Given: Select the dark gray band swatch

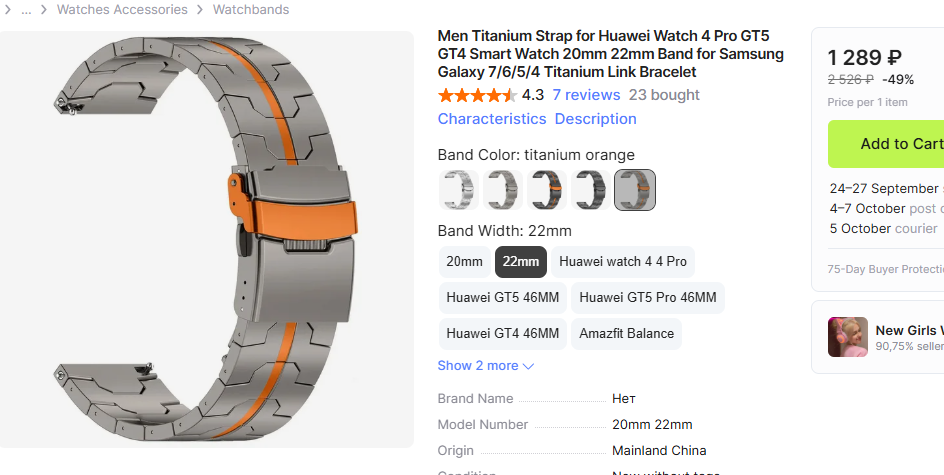Looking at the screenshot, I should (x=591, y=190).
